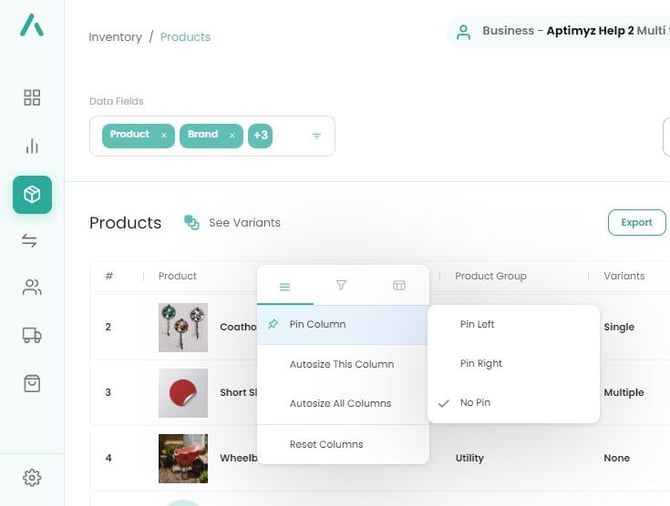
Task: Open the delivery truck icon in sidebar
Action: pyautogui.click(x=32, y=336)
